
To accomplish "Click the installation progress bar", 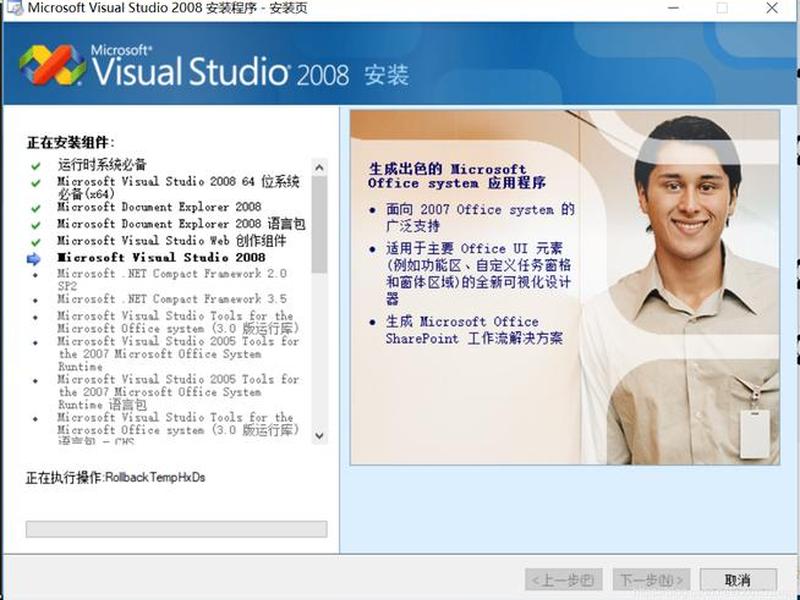I will pyautogui.click(x=177, y=529).
